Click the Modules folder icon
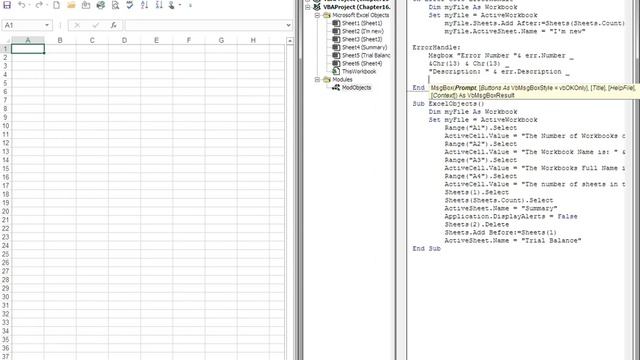Image resolution: width=640 pixels, height=360 pixels. click(x=327, y=80)
